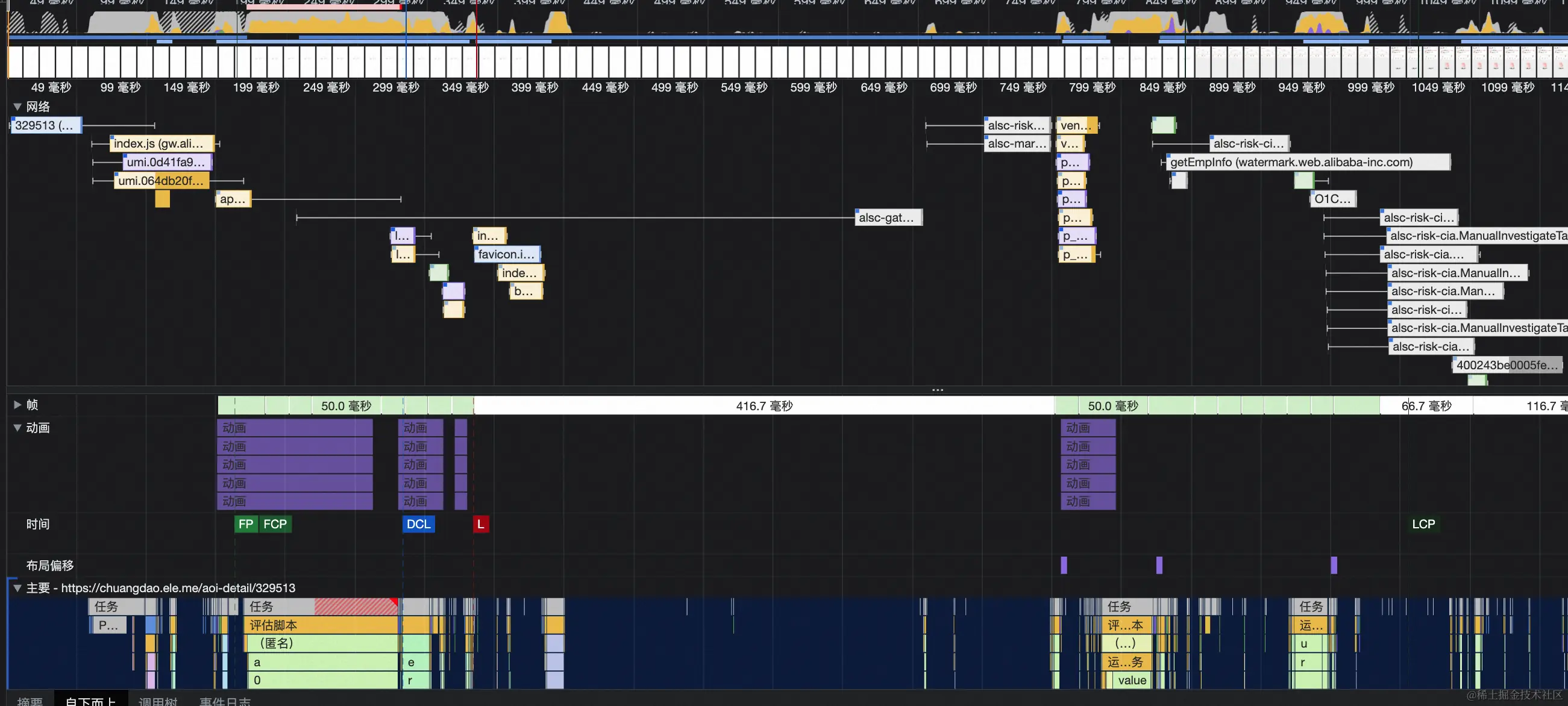Click the (匿名) anonymous function block
Image resolution: width=1568 pixels, height=706 pixels.
tap(321, 643)
